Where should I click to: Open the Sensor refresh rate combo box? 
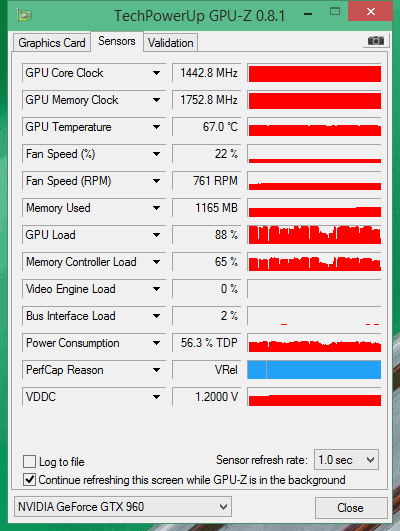[x=346, y=460]
